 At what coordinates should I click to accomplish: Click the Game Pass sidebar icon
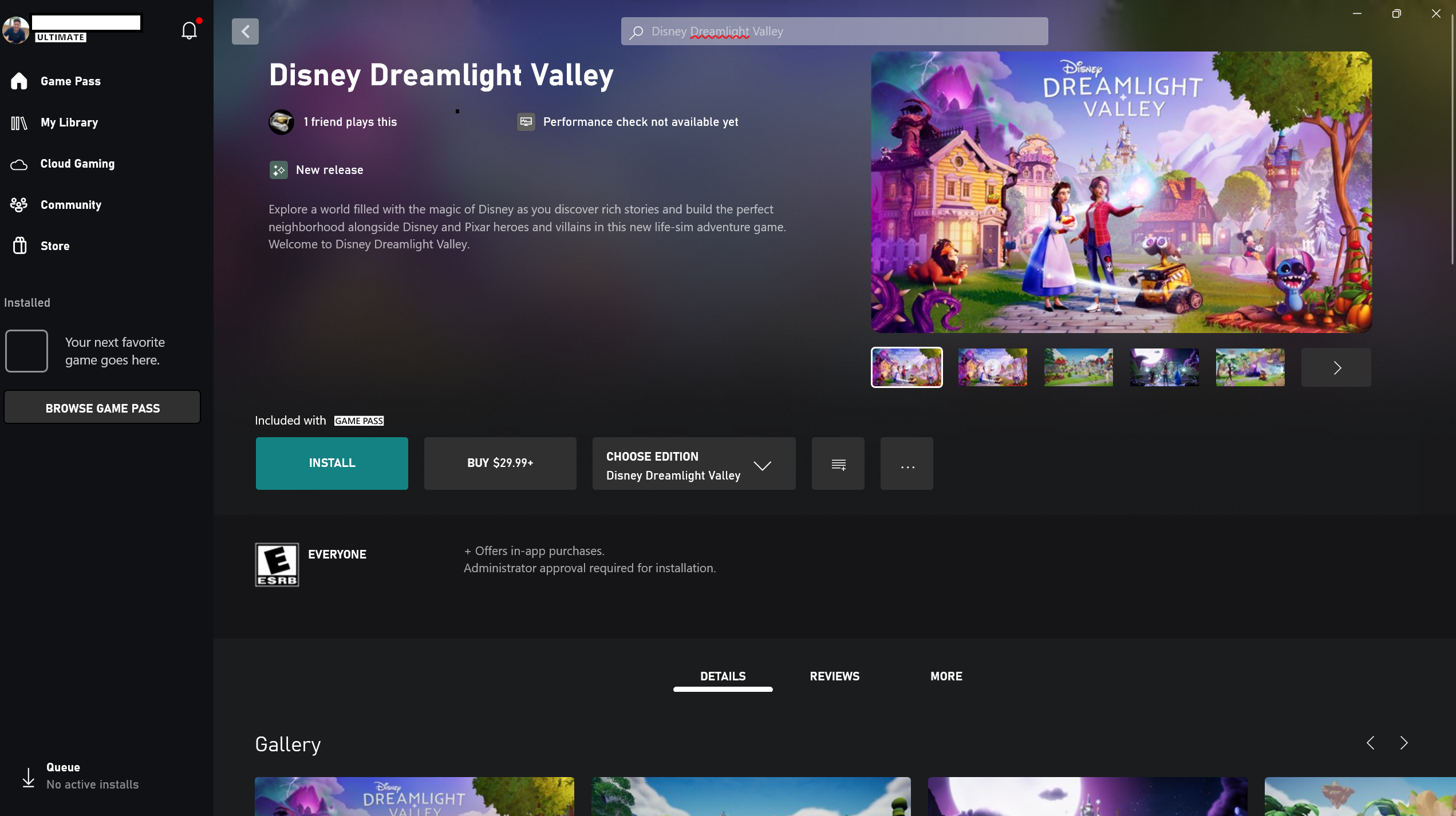pos(20,81)
